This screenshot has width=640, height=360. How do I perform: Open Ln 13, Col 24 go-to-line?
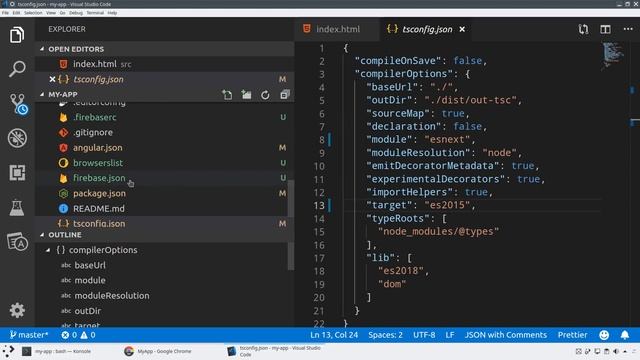(334, 335)
